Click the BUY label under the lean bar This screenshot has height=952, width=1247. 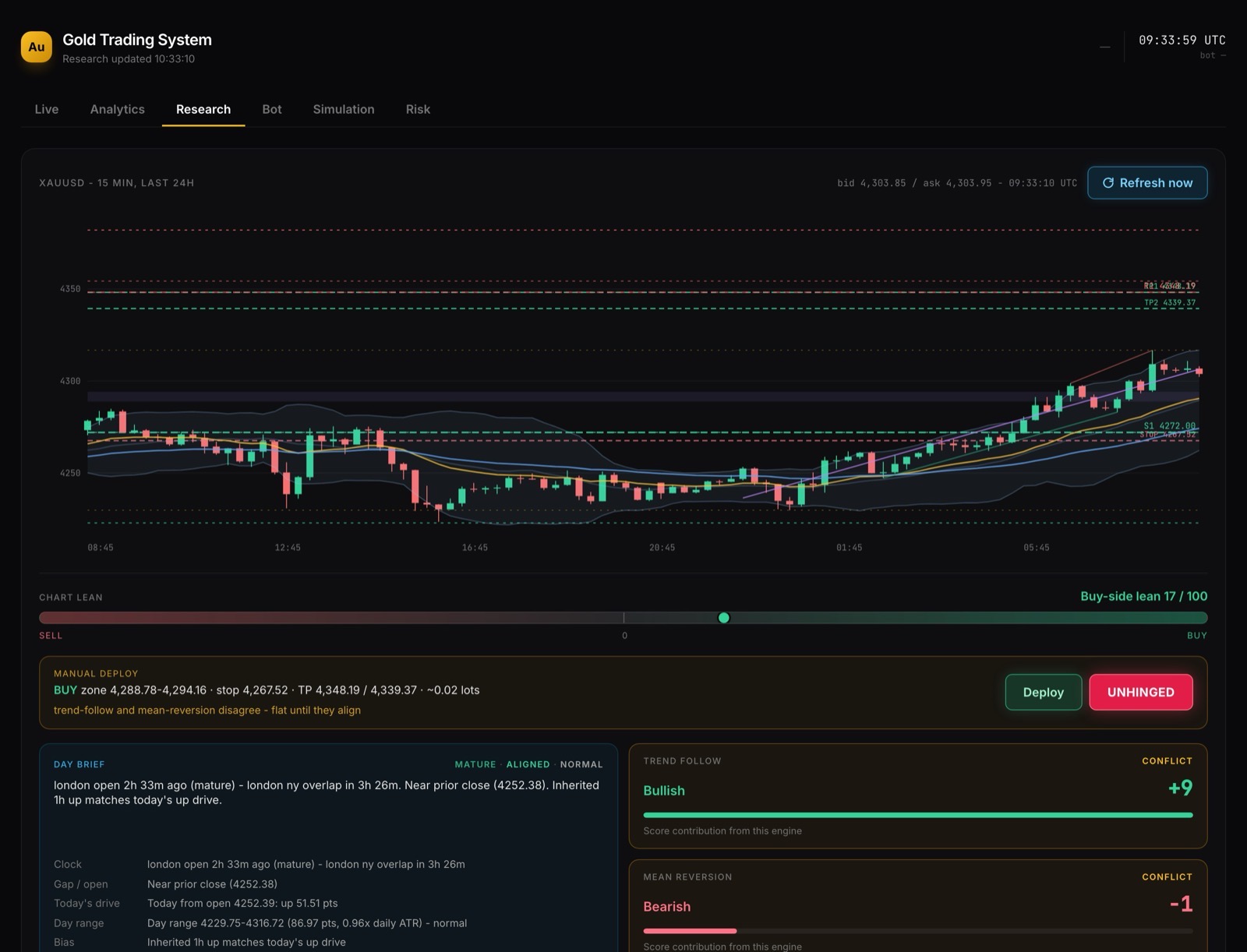1197,636
